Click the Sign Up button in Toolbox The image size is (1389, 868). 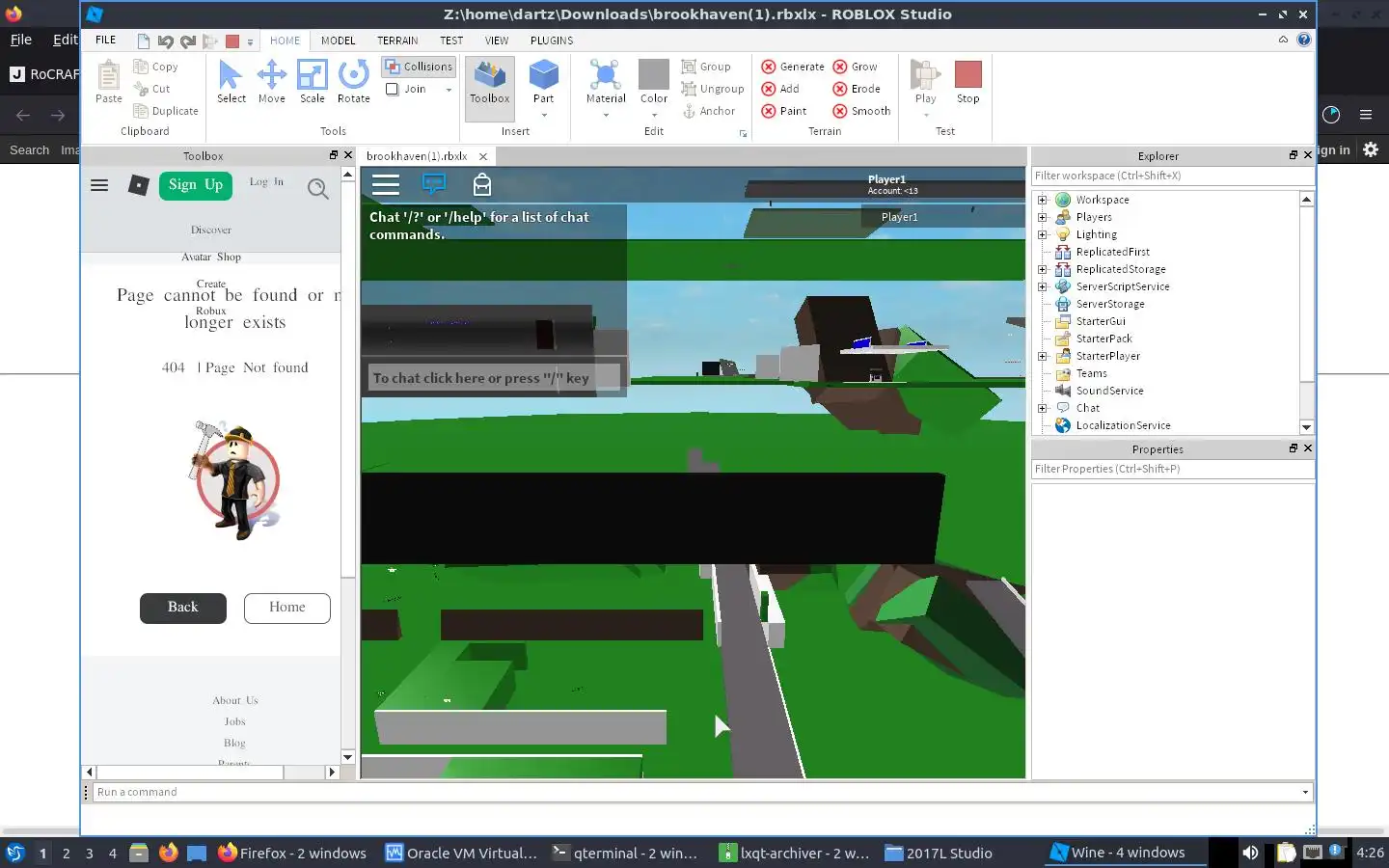point(196,185)
